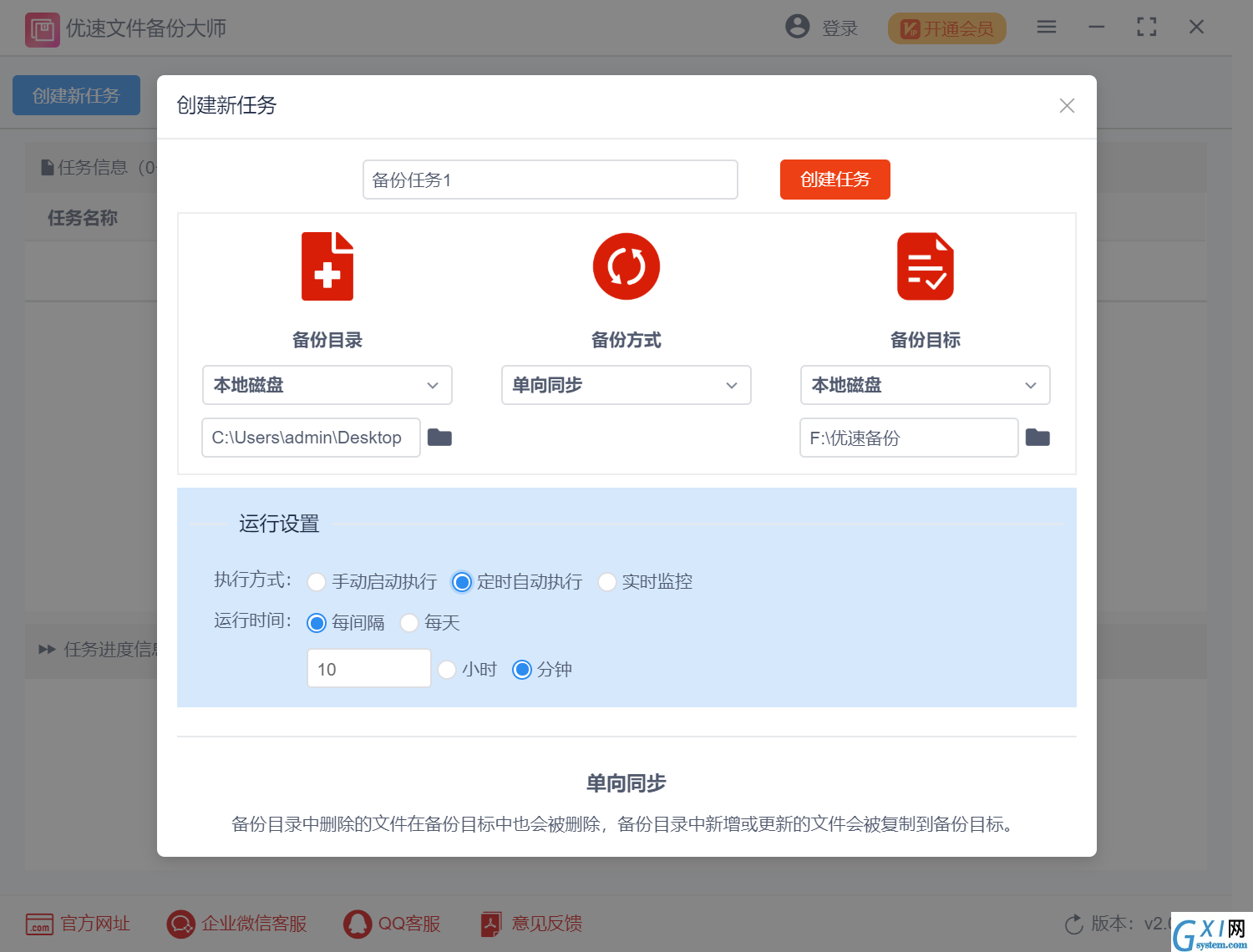
Task: Click the 创建新任务 button in main window
Action: pyautogui.click(x=76, y=95)
